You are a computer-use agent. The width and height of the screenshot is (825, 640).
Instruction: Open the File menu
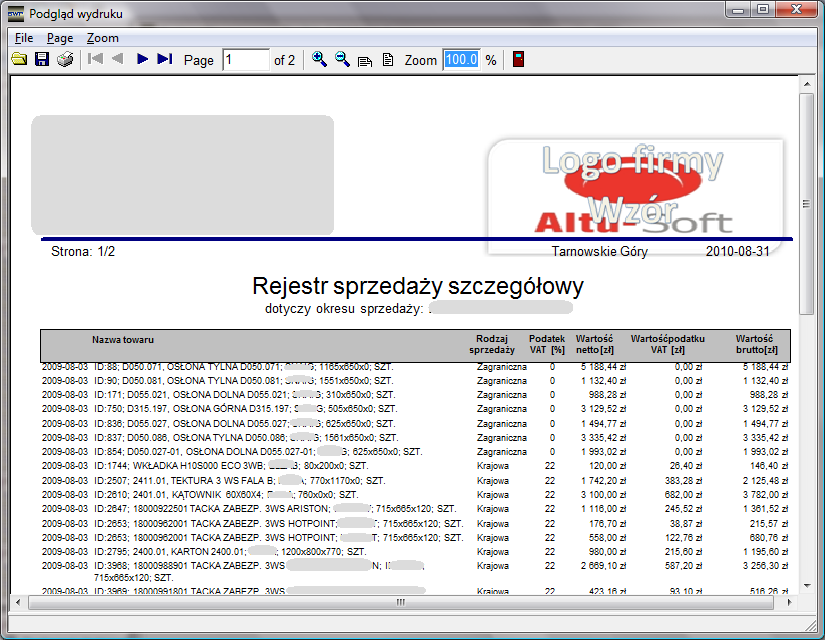[24, 38]
